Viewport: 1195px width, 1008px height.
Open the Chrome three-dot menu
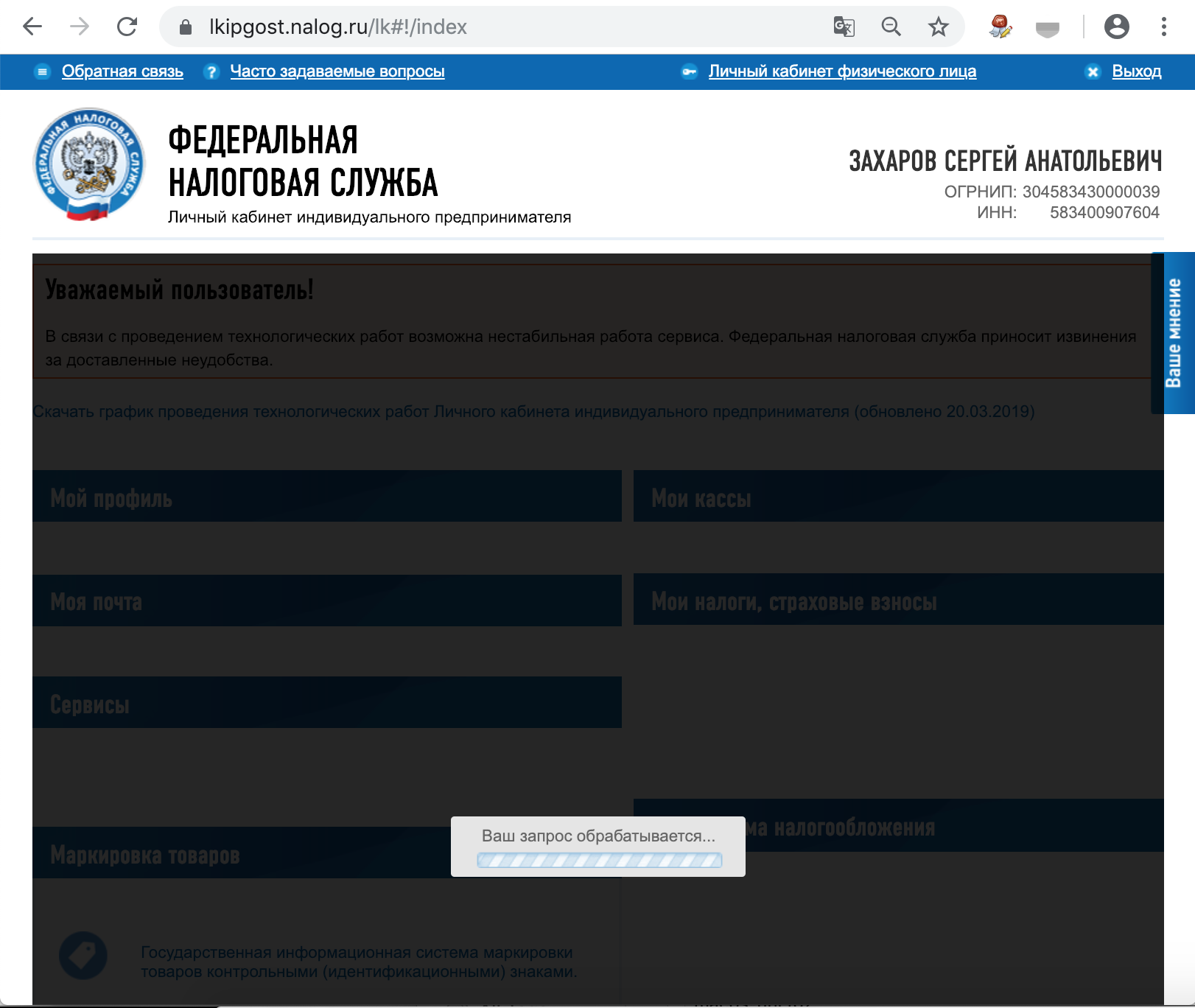click(x=1164, y=27)
